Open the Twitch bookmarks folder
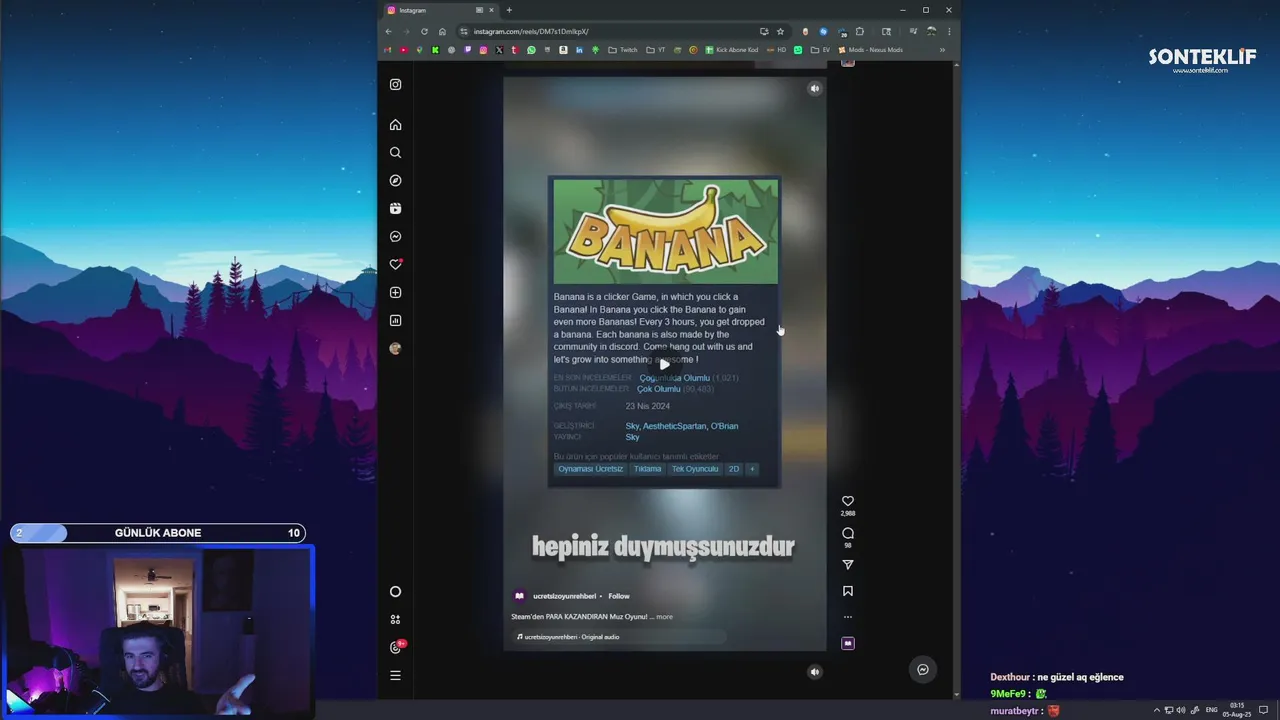This screenshot has height=720, width=1280. (x=622, y=50)
